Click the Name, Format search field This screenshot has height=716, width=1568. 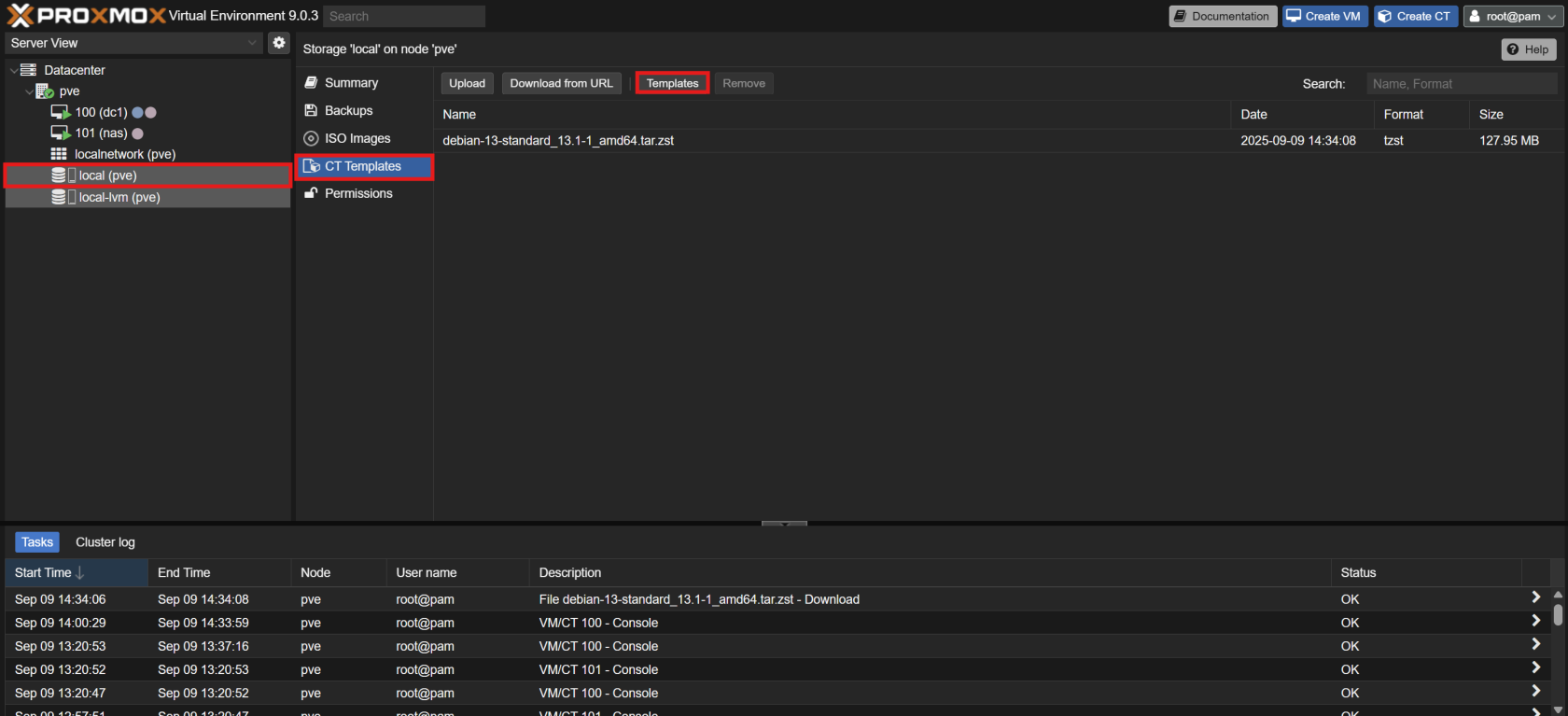(x=1461, y=84)
